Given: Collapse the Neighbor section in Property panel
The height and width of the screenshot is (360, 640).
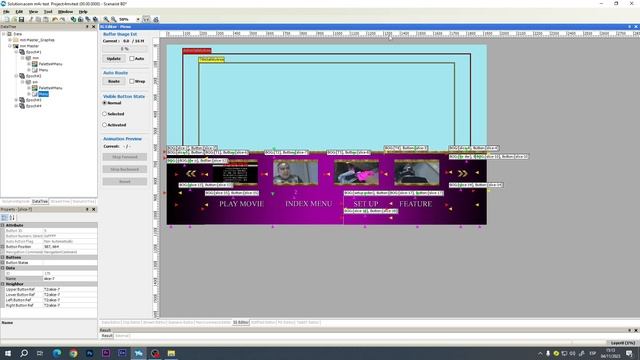Looking at the screenshot, I should pyautogui.click(x=3, y=284).
